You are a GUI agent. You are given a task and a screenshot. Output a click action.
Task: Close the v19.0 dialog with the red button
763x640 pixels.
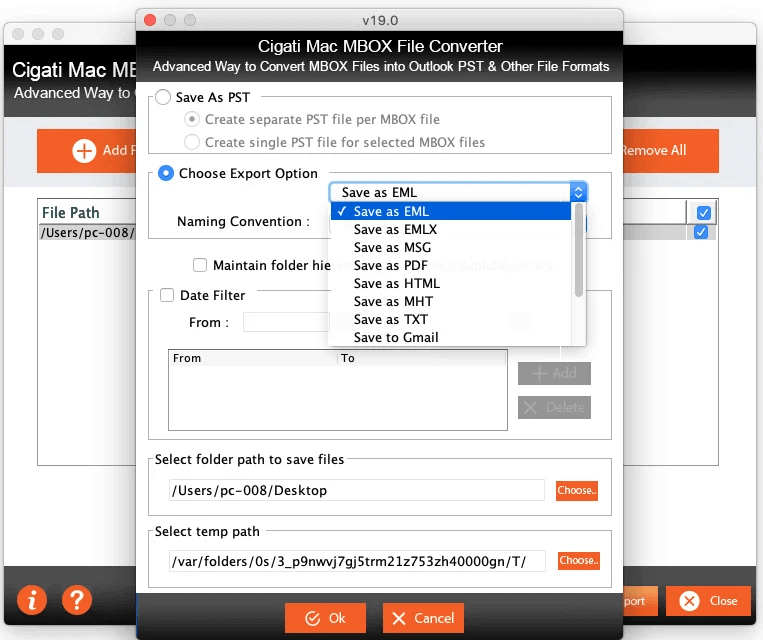150,20
